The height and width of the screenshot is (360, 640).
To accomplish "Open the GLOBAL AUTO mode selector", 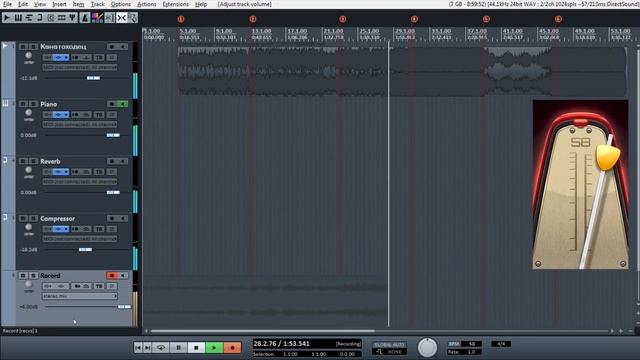I will (389, 348).
